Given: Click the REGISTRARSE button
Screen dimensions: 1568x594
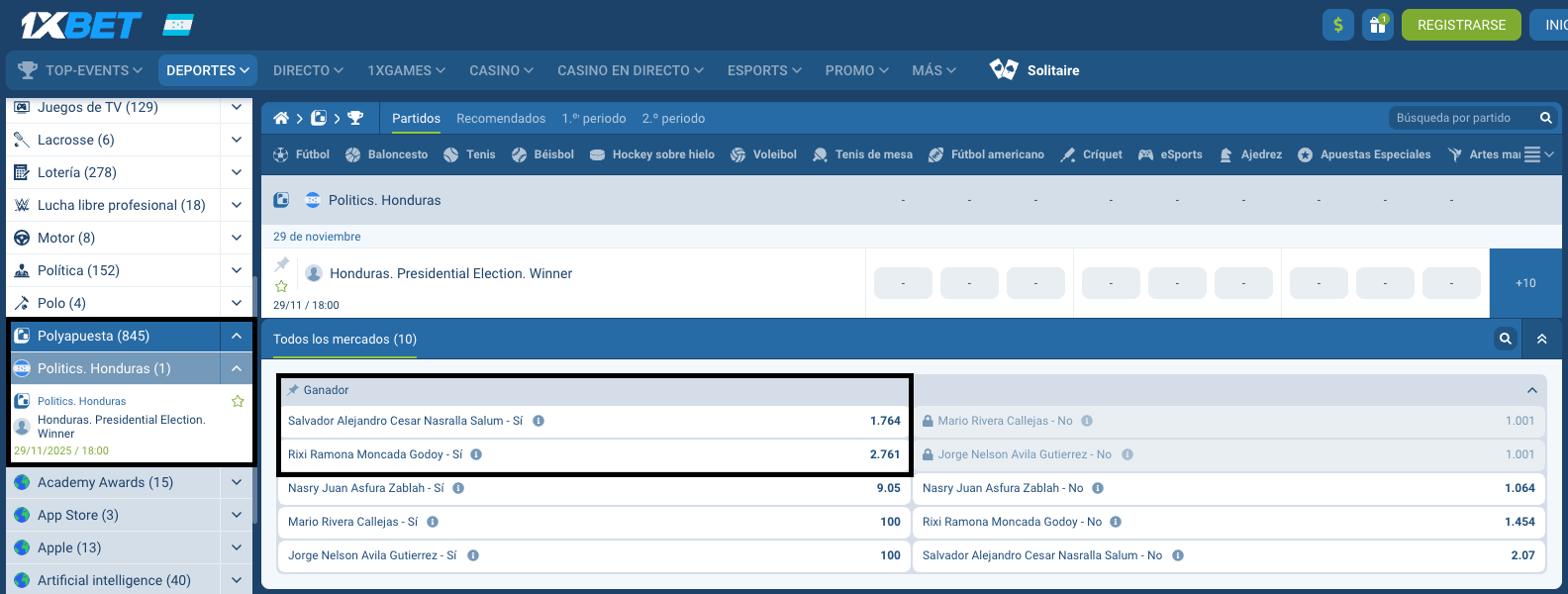Looking at the screenshot, I should click(x=1461, y=25).
